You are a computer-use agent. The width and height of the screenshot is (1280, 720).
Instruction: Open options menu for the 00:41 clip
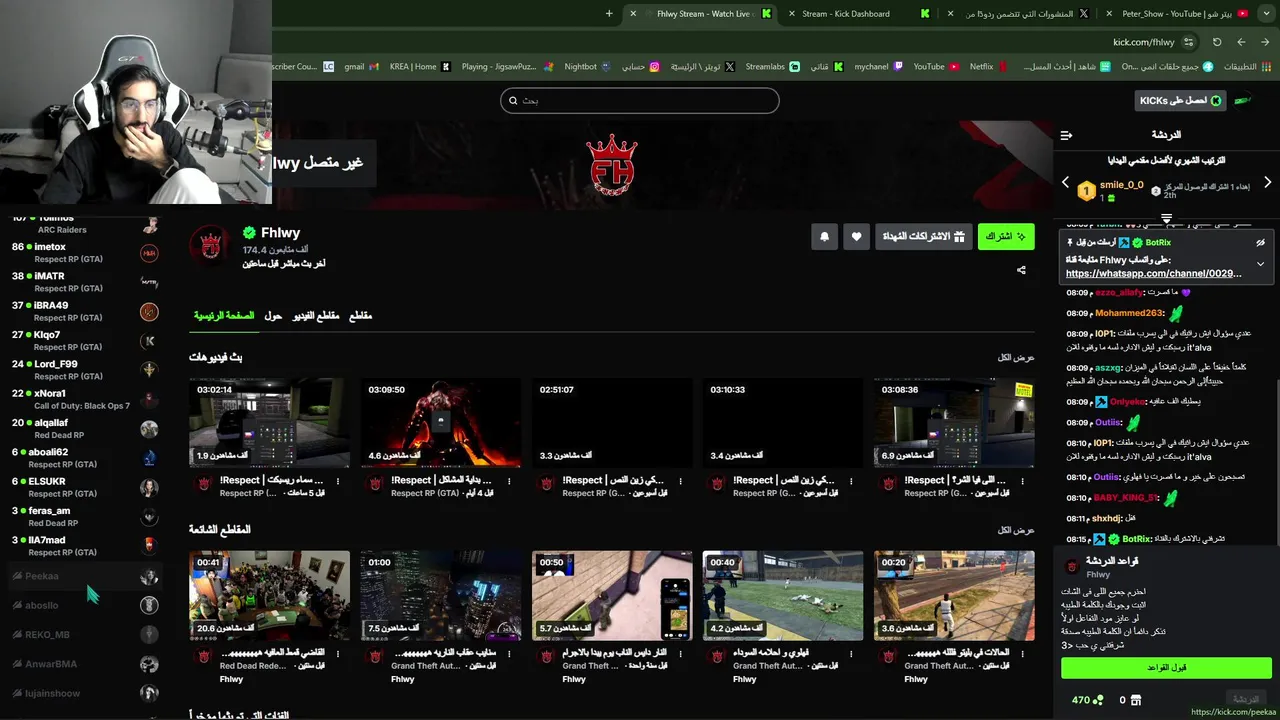tap(338, 654)
